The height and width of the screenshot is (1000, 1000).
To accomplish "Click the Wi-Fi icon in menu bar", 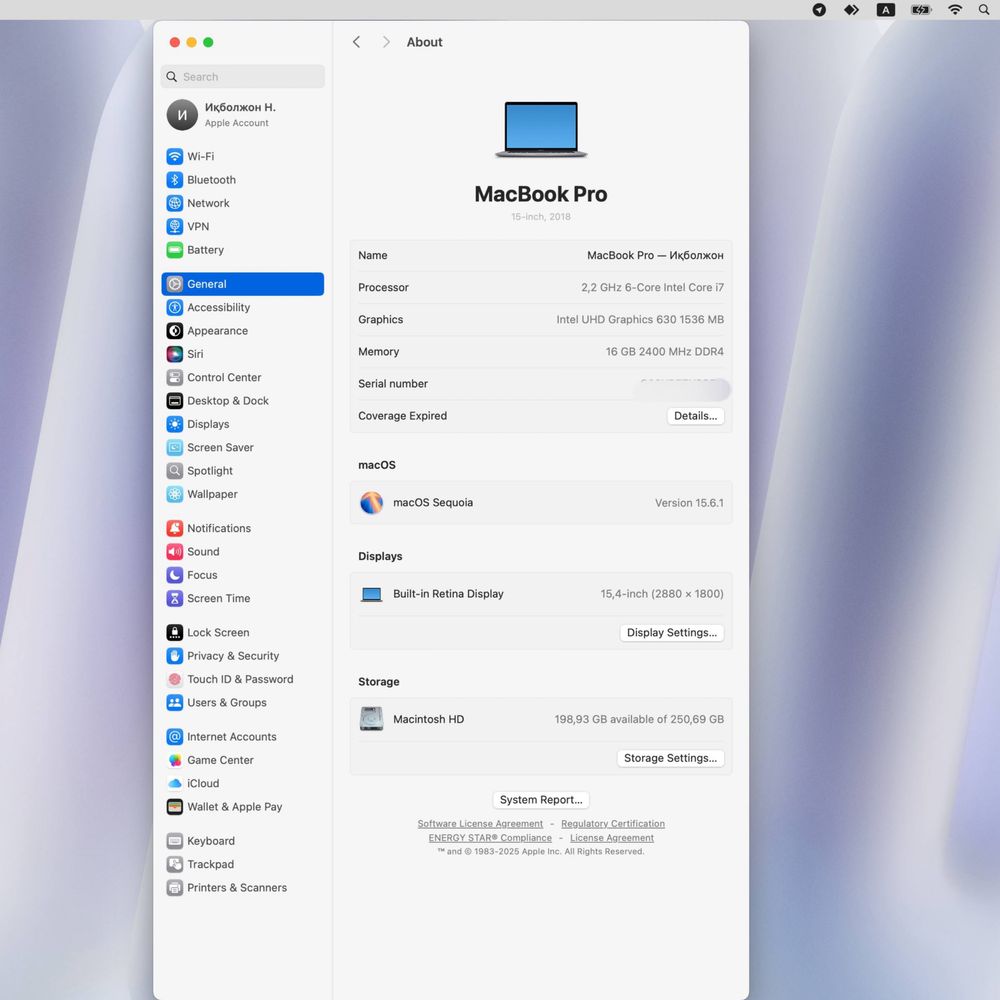I will [955, 10].
